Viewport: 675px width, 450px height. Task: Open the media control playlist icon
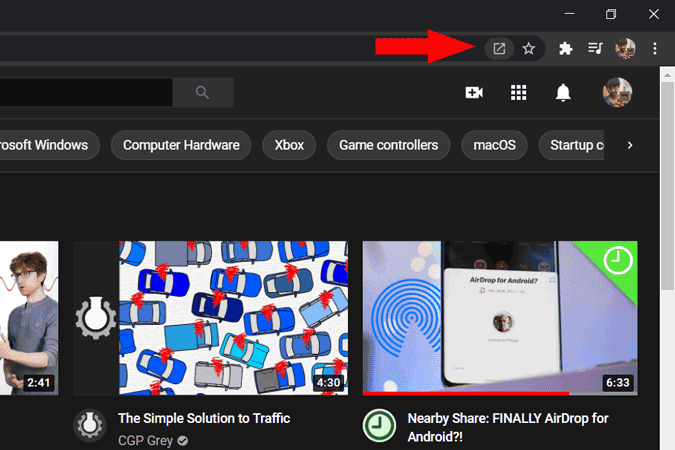point(595,48)
